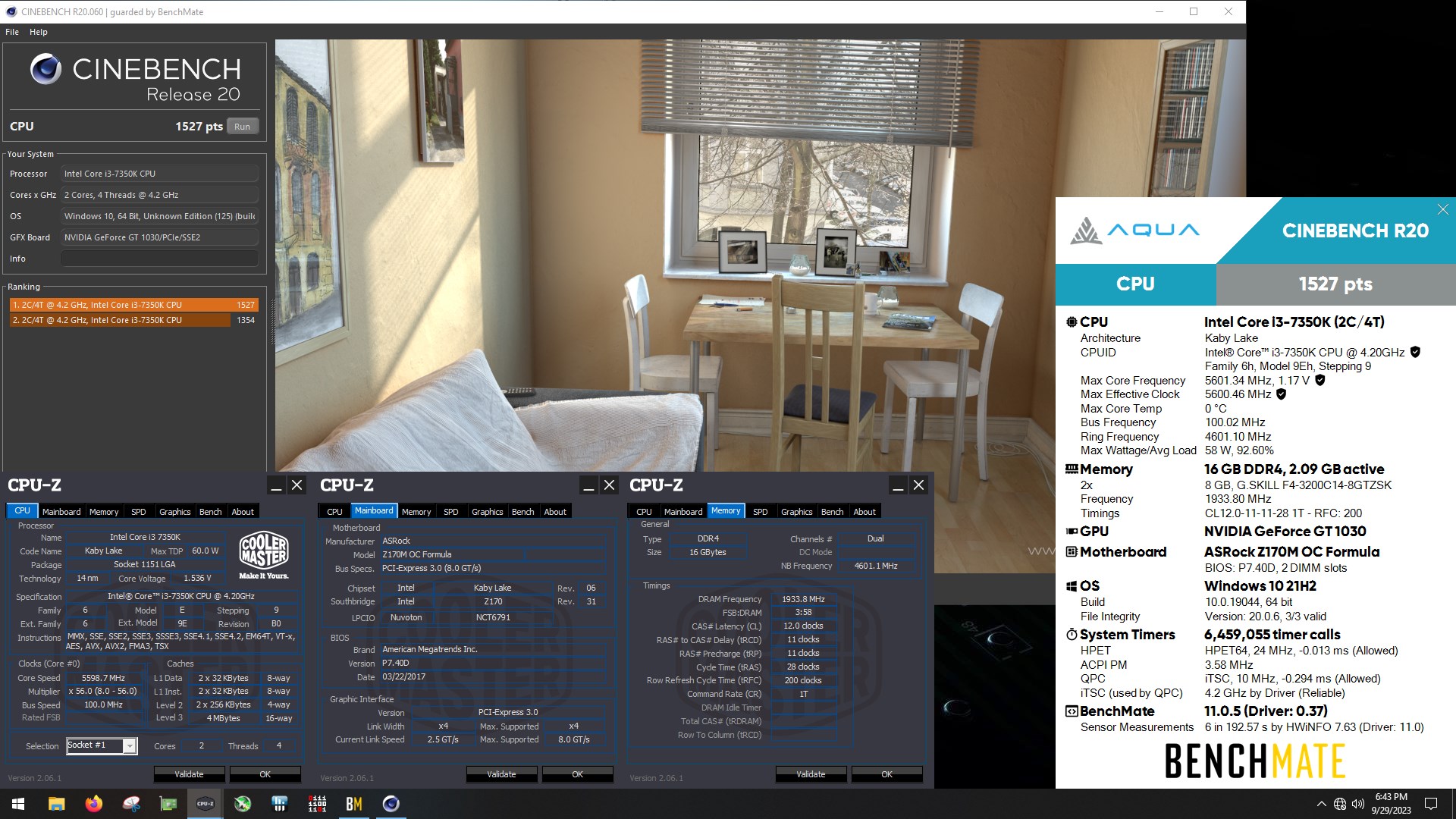Open About tab in the Memory CPU-Z window

click(x=864, y=512)
